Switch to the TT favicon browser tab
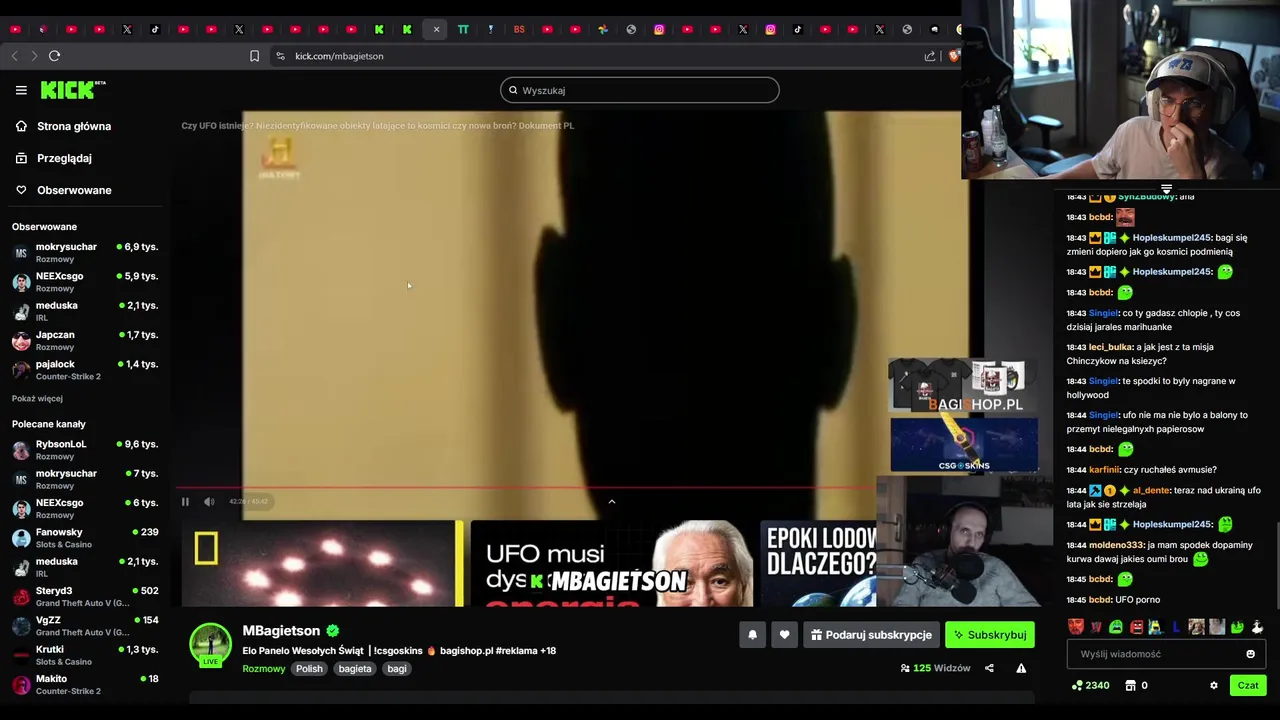Viewport: 1280px width, 720px height. point(463,30)
